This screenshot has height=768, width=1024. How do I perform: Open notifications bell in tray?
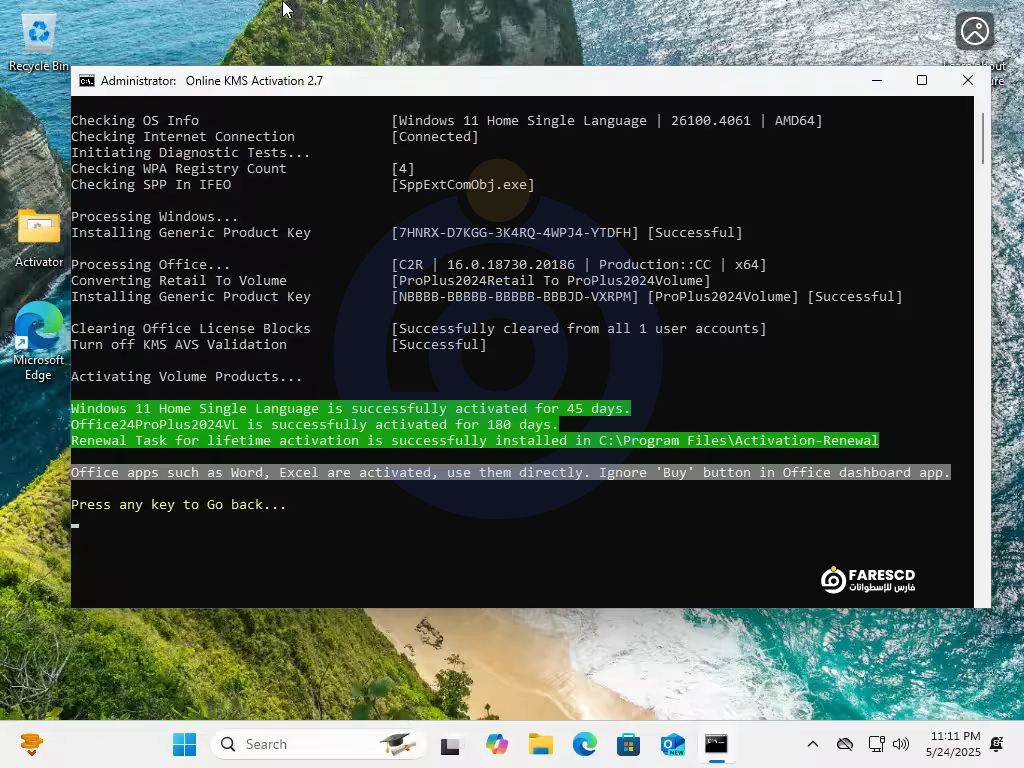pos(997,744)
